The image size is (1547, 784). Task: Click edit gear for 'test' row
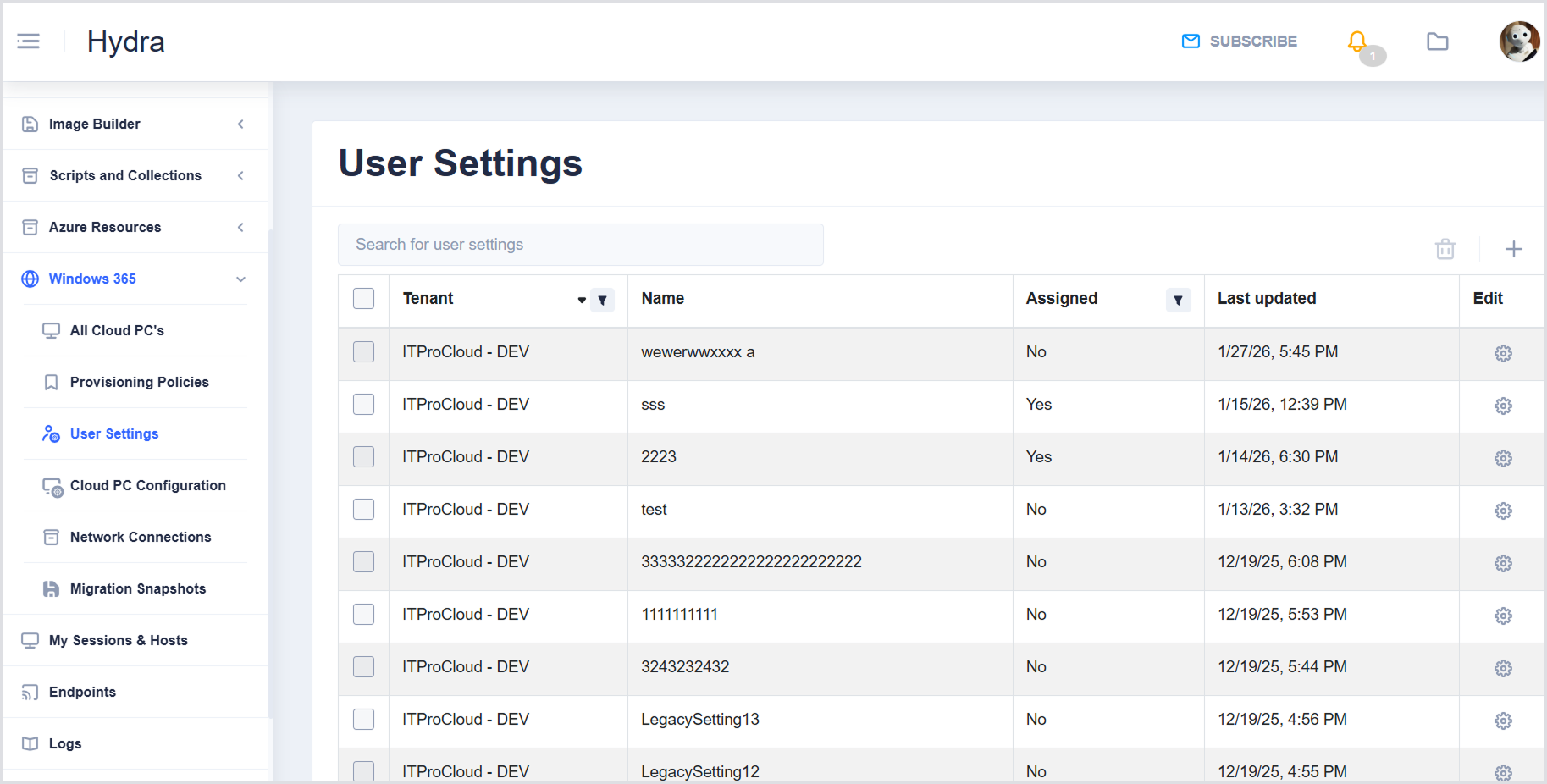click(x=1502, y=511)
